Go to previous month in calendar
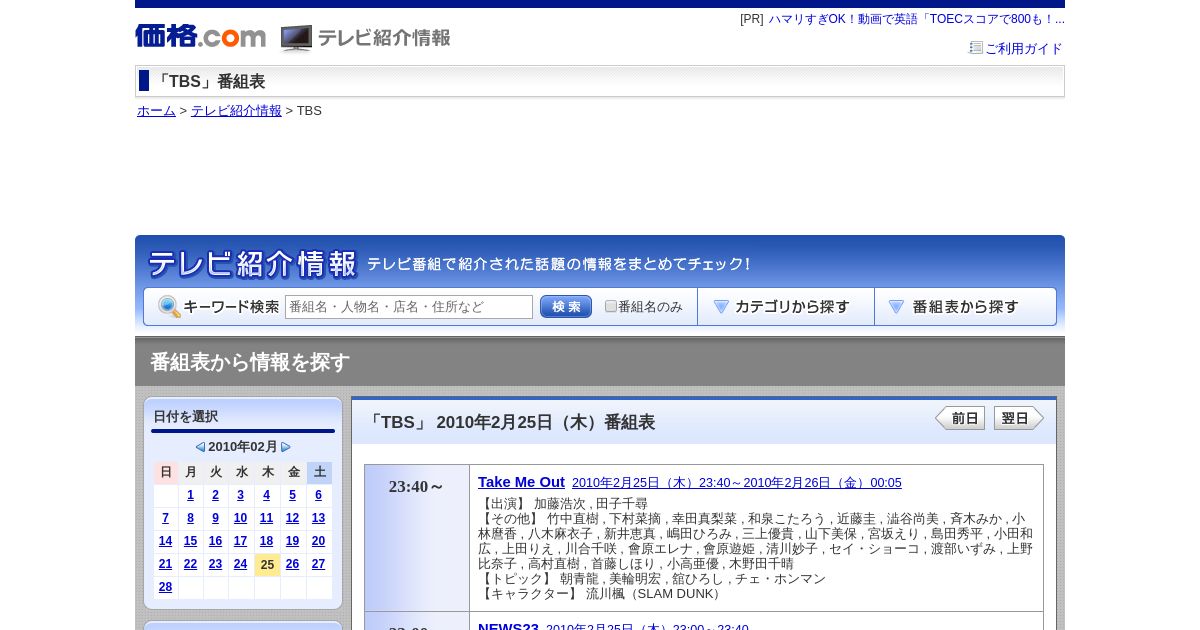 coord(200,447)
